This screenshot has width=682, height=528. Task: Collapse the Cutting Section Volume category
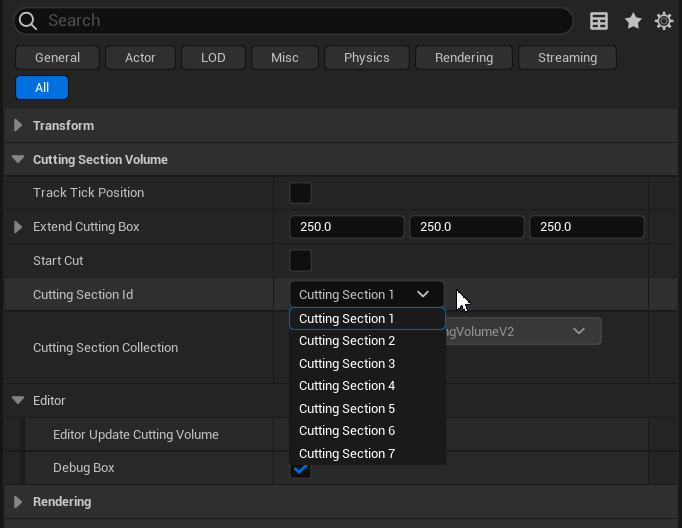coord(18,160)
